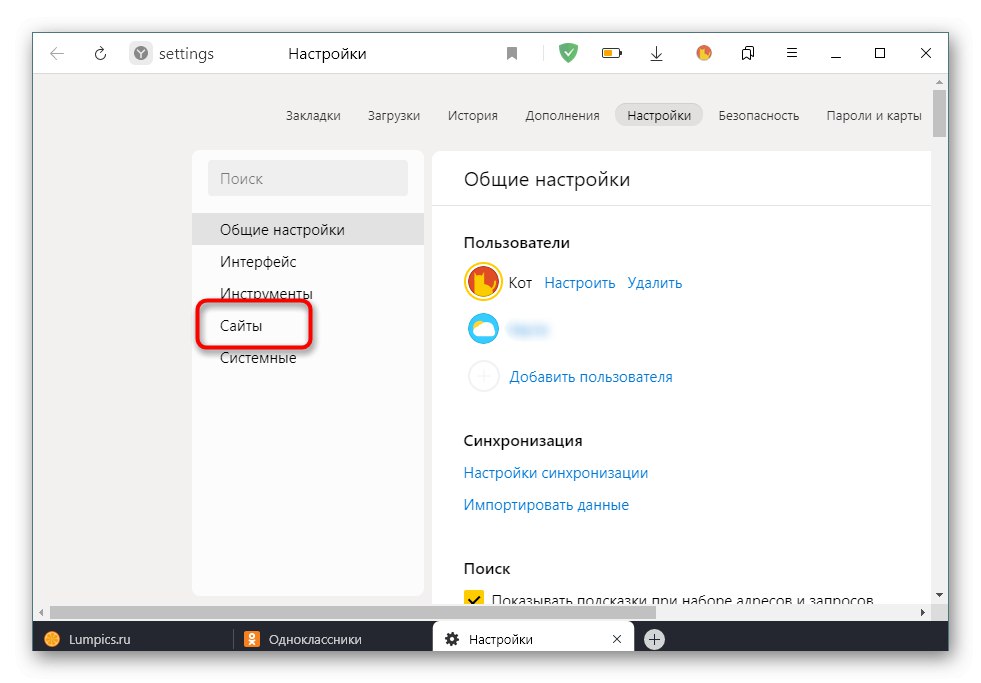Open the tab manager icon near the menu
This screenshot has height=683, width=981.
[747, 52]
